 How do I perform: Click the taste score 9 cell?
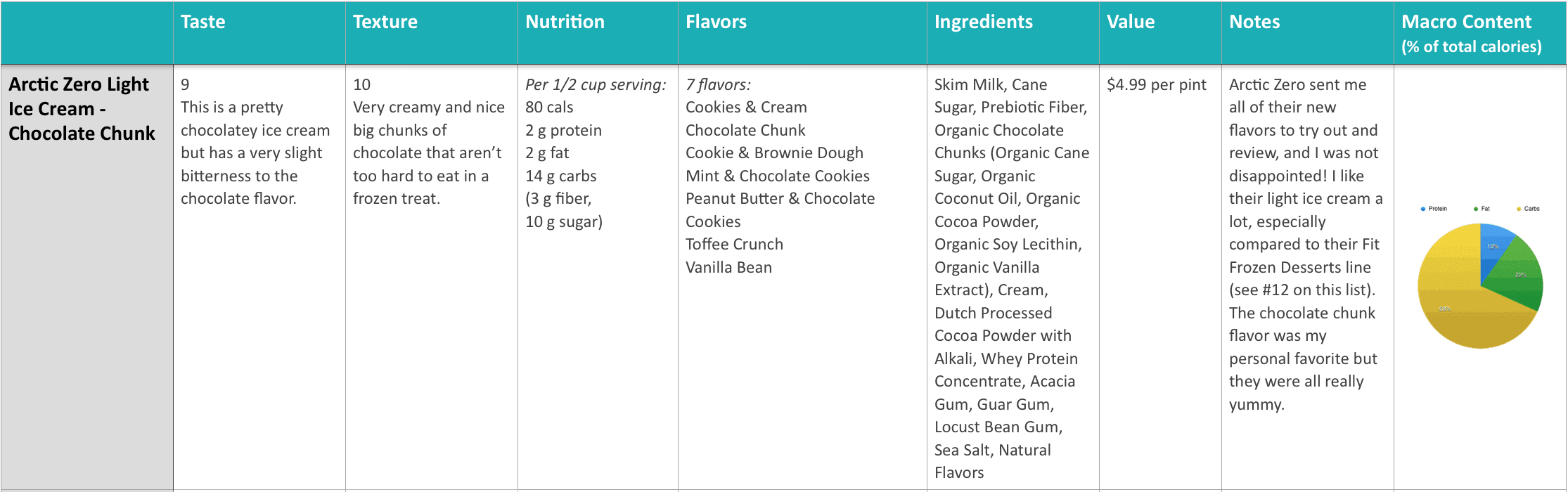pos(185,85)
